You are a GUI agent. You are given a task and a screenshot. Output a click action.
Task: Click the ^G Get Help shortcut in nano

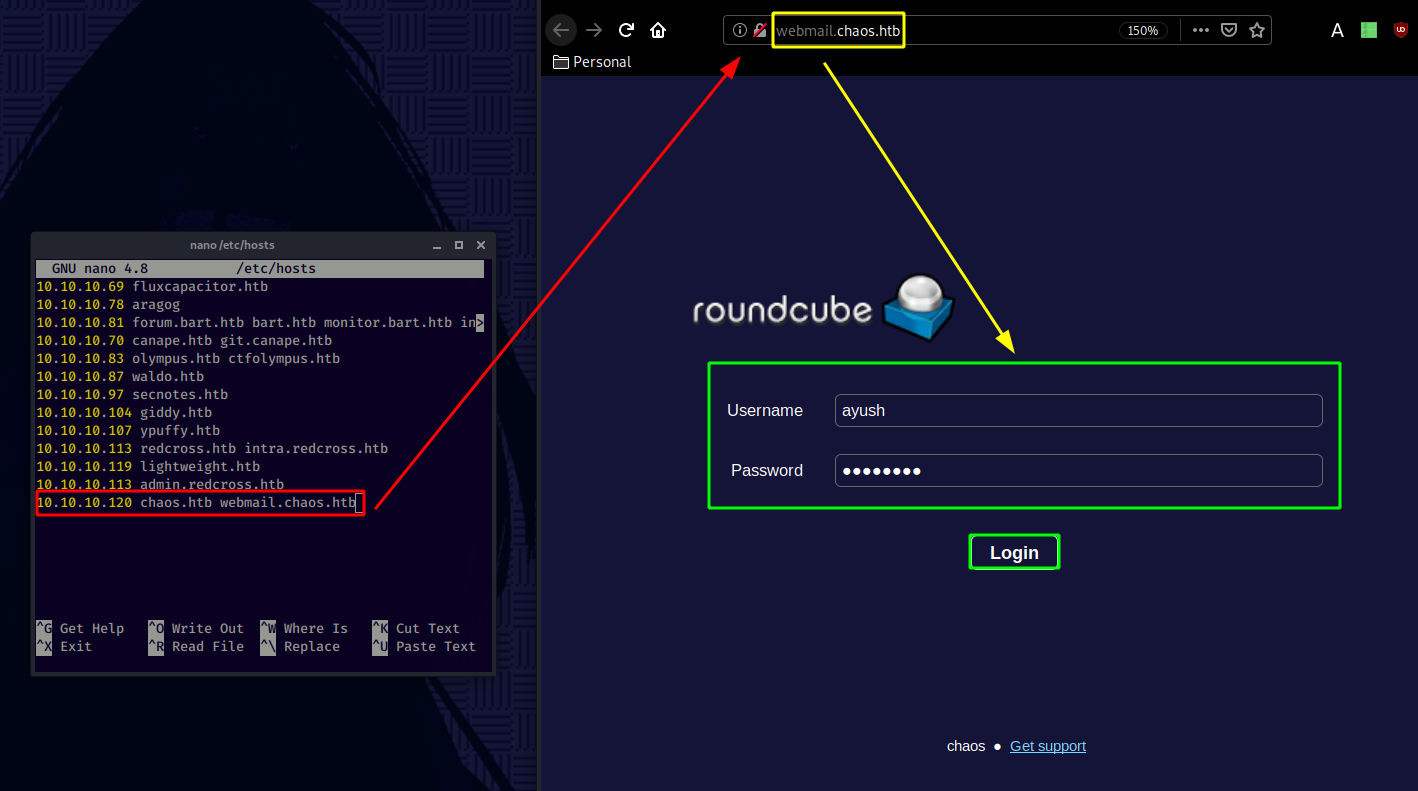tap(80, 629)
